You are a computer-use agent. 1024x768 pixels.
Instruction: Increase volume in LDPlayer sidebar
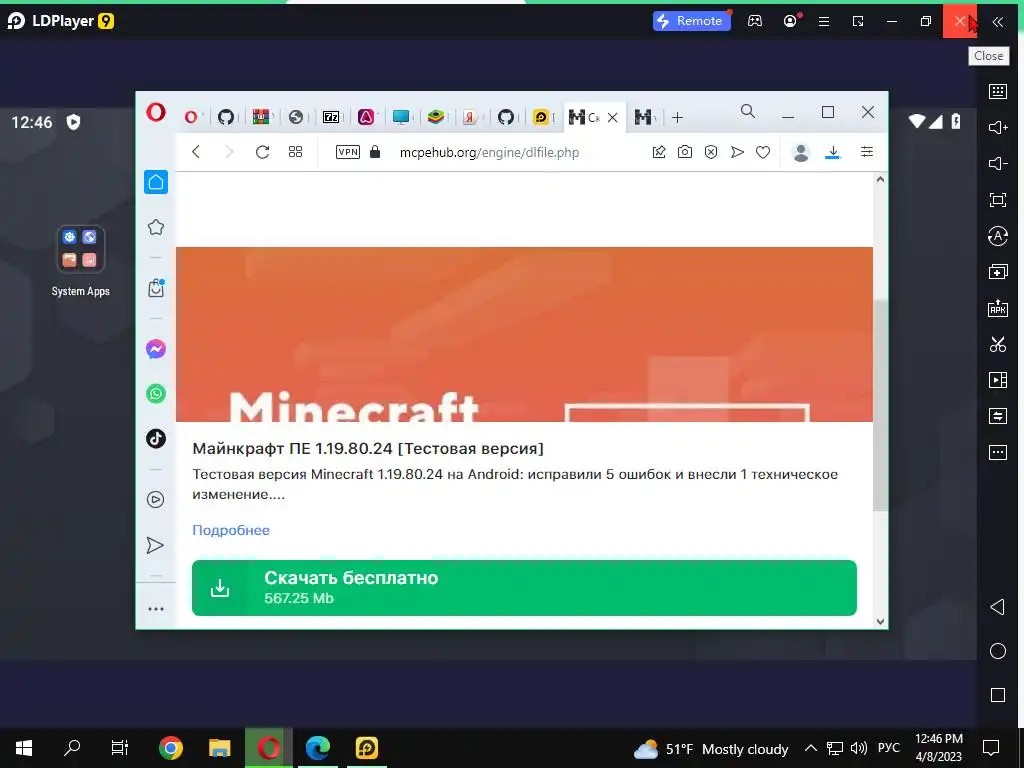[x=997, y=127]
